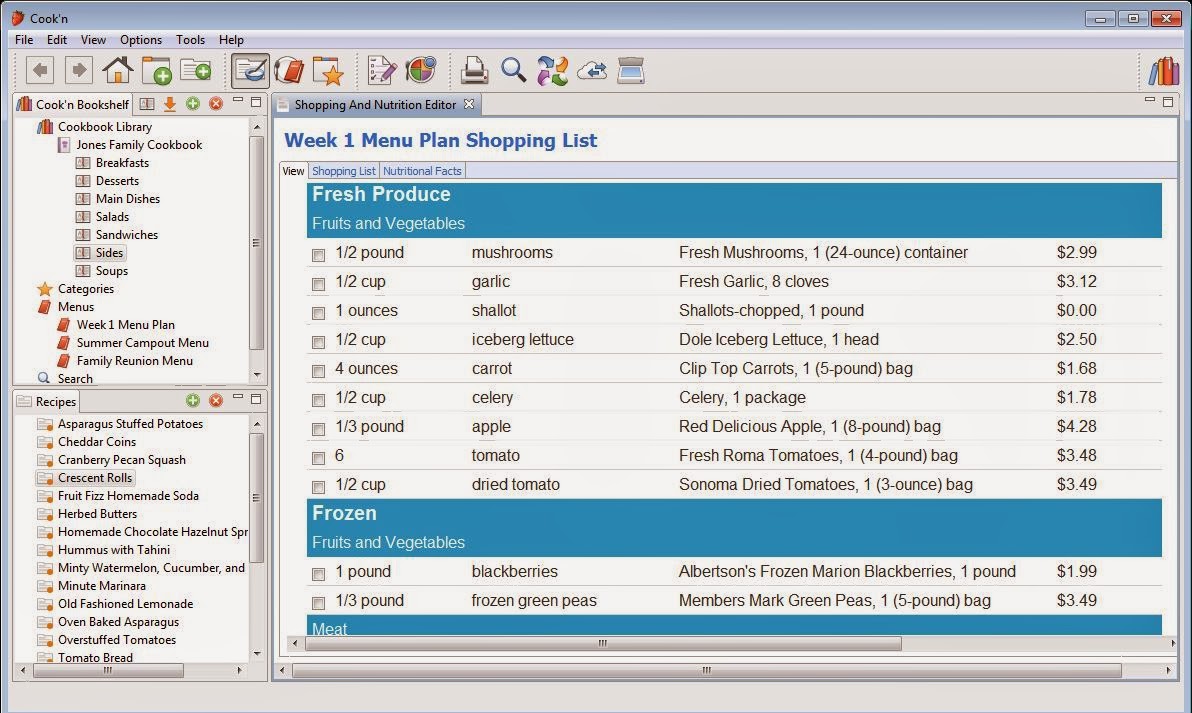Check the shallot item checkbox
This screenshot has width=1192, height=713.
319,313
